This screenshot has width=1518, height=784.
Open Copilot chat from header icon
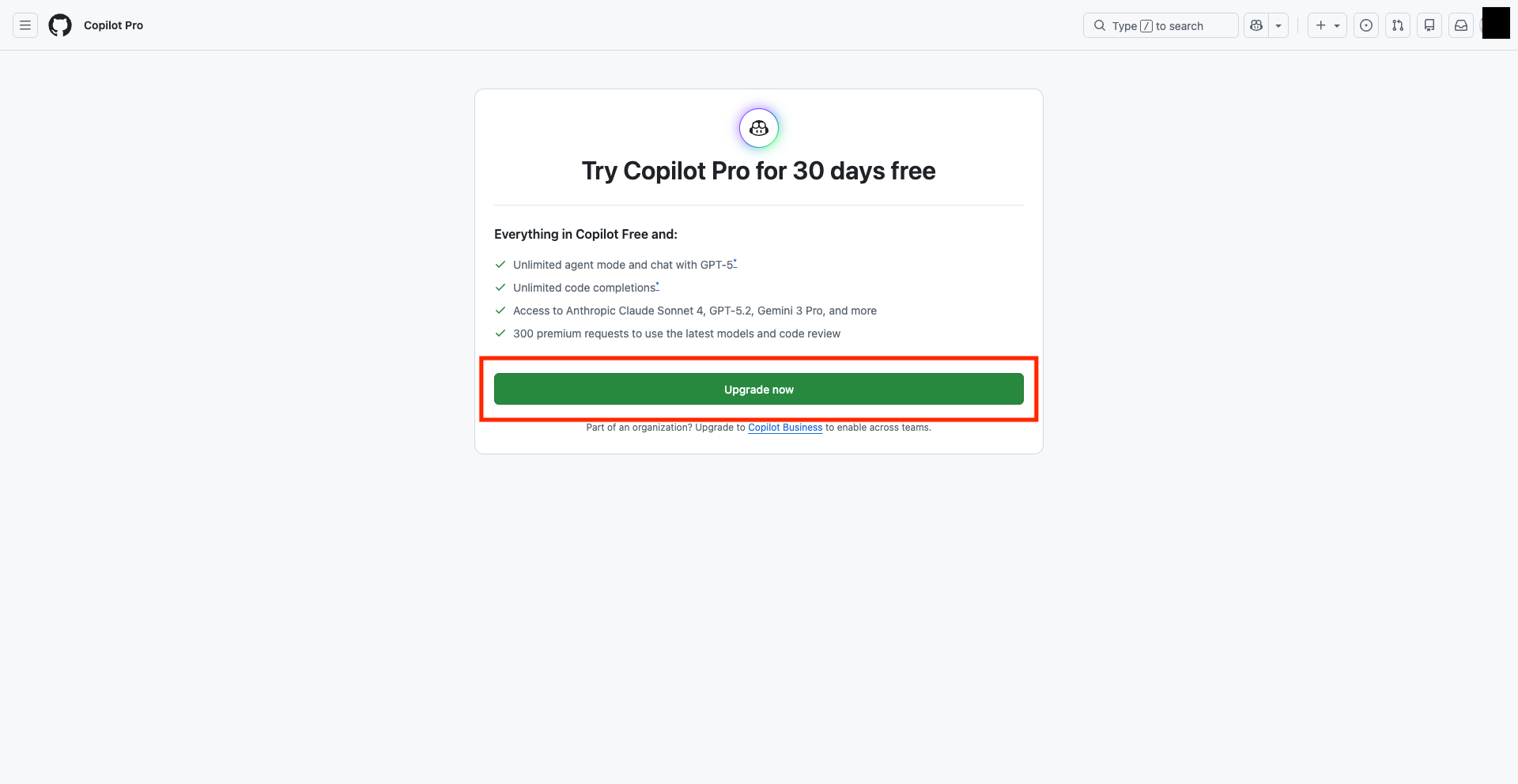pos(1256,25)
